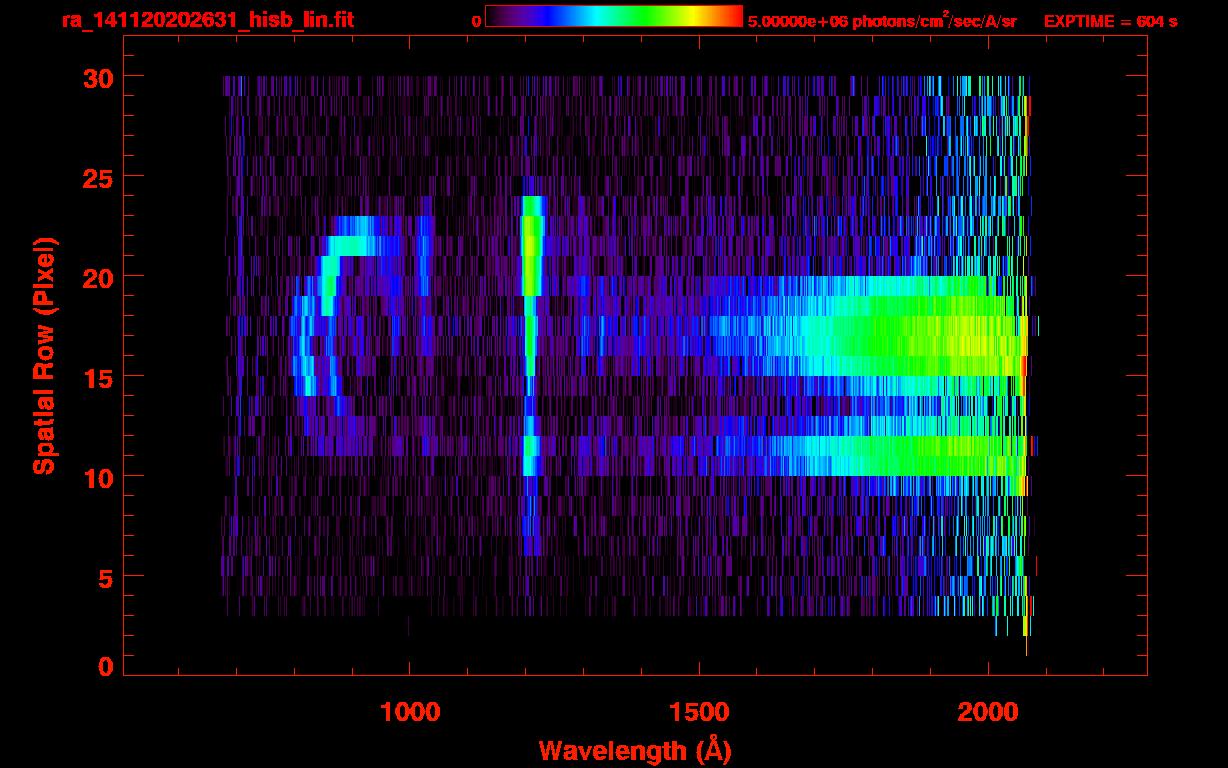Click the spatial row tick label 0

pyautogui.click(x=105, y=666)
